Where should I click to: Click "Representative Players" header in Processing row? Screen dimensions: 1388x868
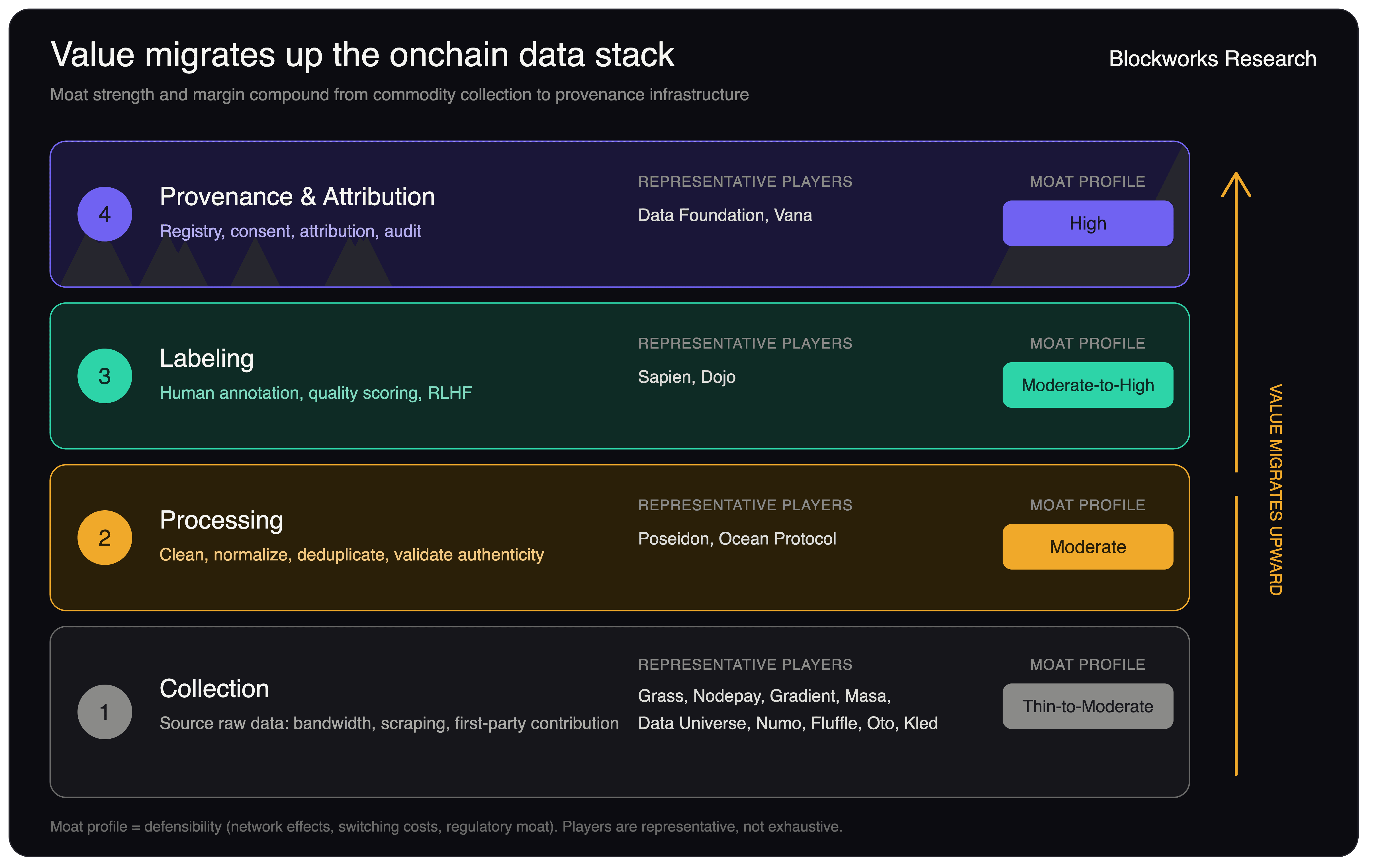(745, 506)
